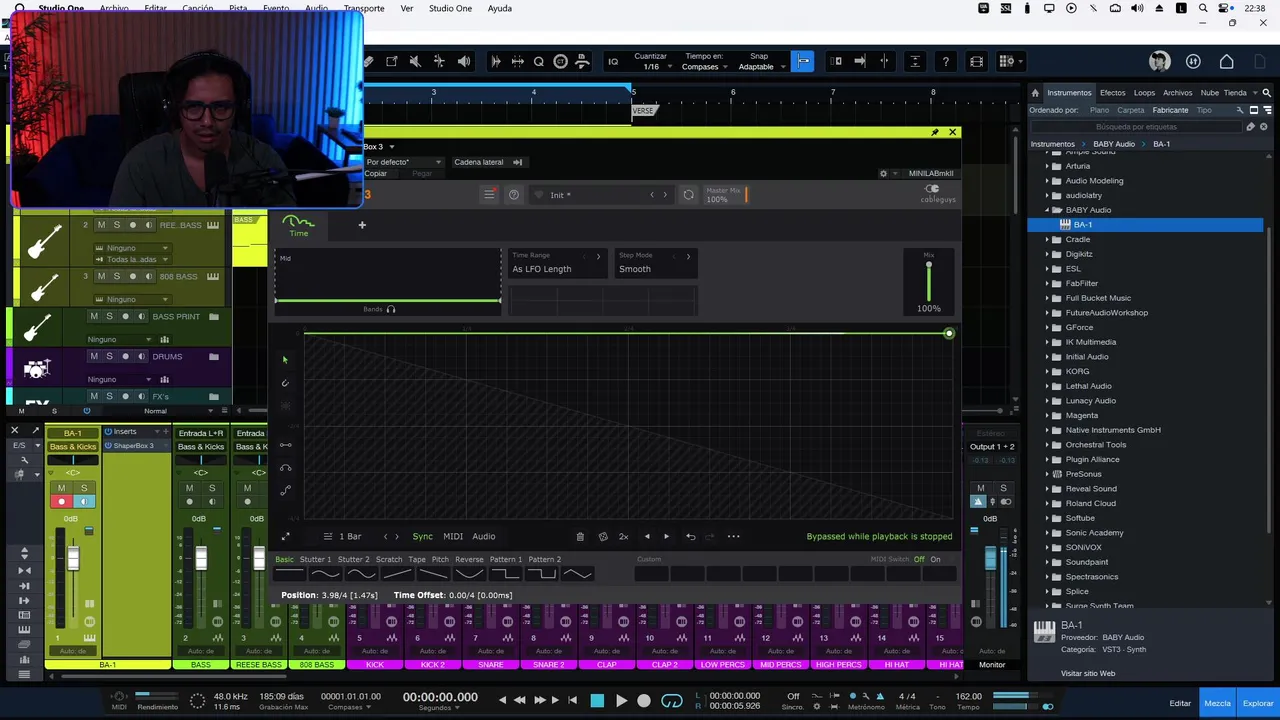This screenshot has width=1280, height=720.
Task: Click the trash icon to clear the ShaperBox wave
Action: (x=580, y=537)
